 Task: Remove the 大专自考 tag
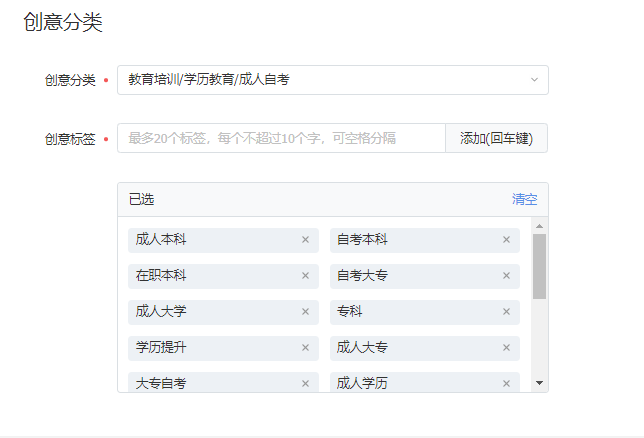pyautogui.click(x=305, y=384)
